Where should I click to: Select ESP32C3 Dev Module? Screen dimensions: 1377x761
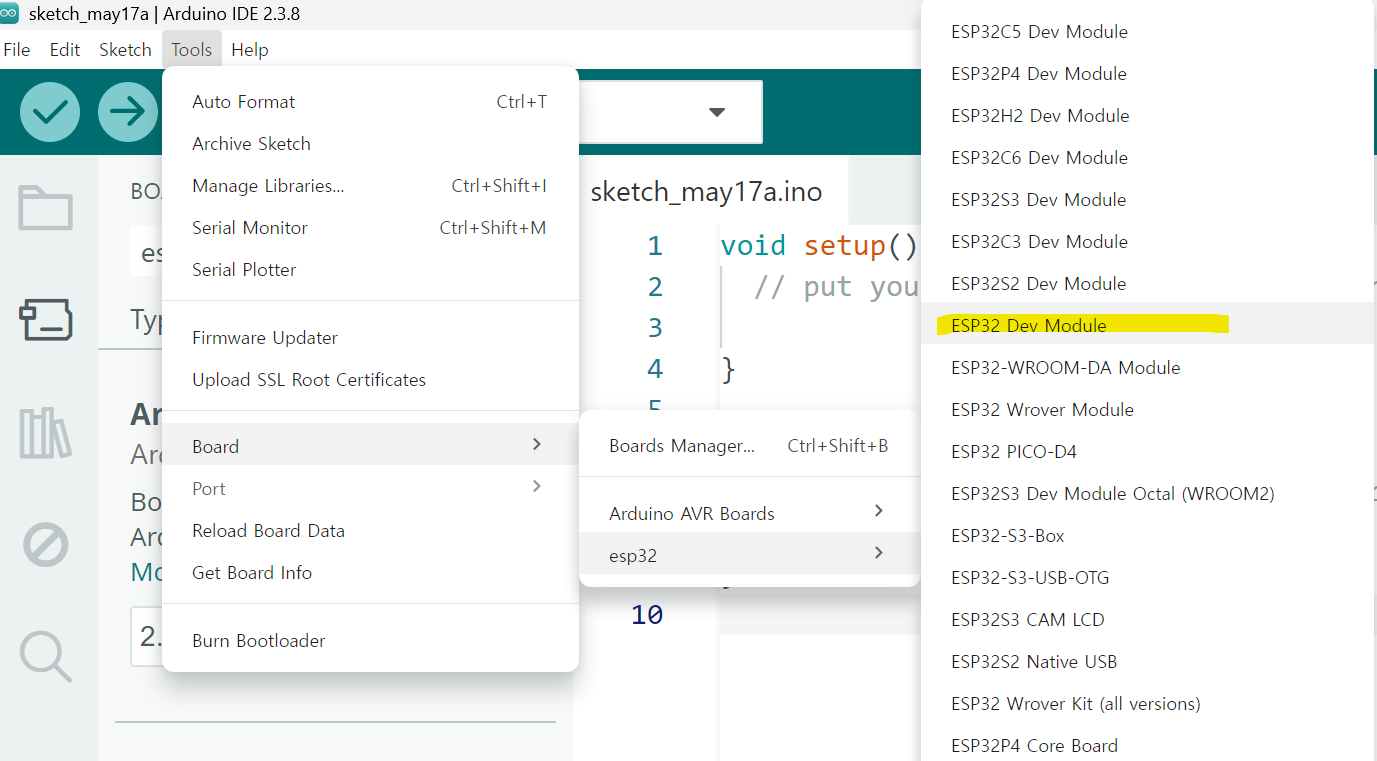click(1148, 242)
